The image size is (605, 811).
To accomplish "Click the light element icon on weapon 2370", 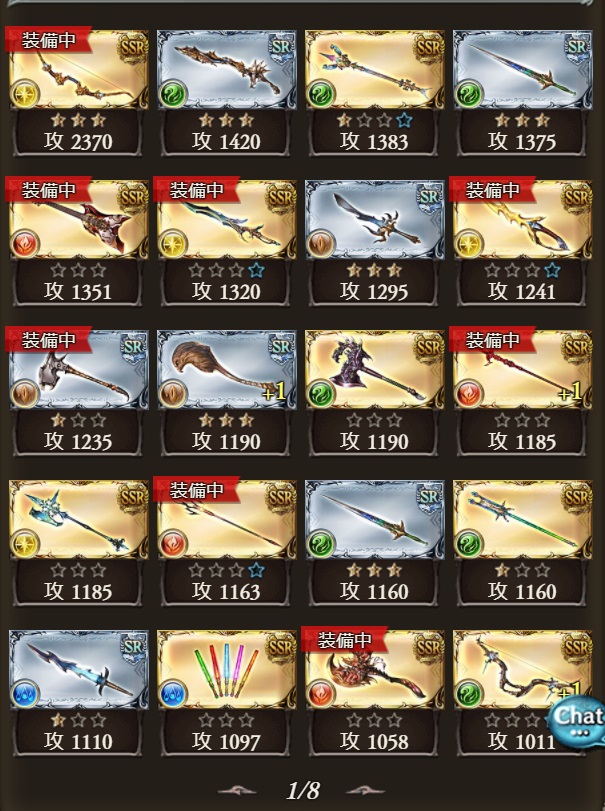I will [24, 94].
